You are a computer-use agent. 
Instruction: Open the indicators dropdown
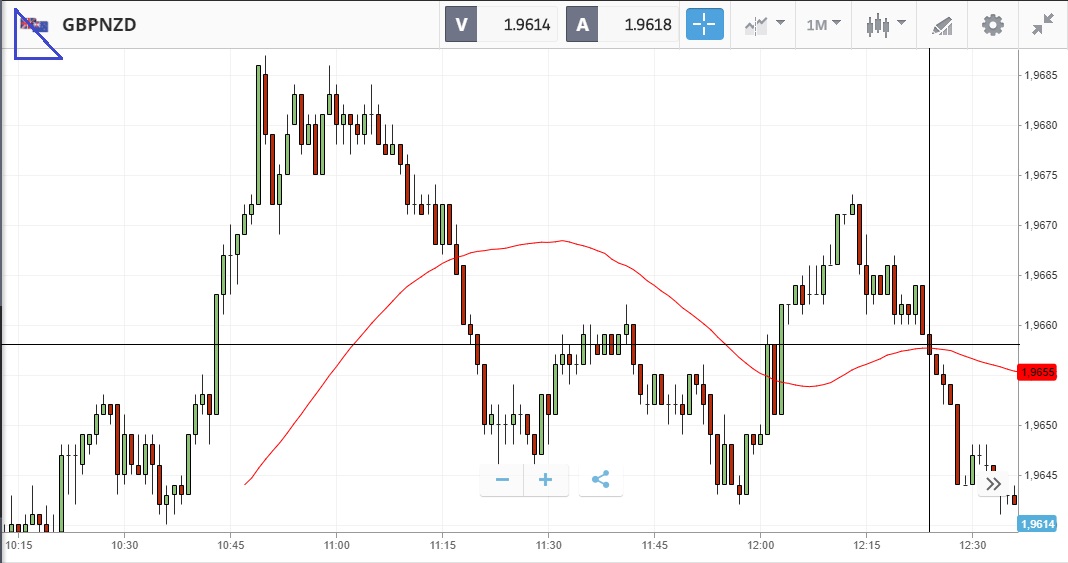point(764,25)
